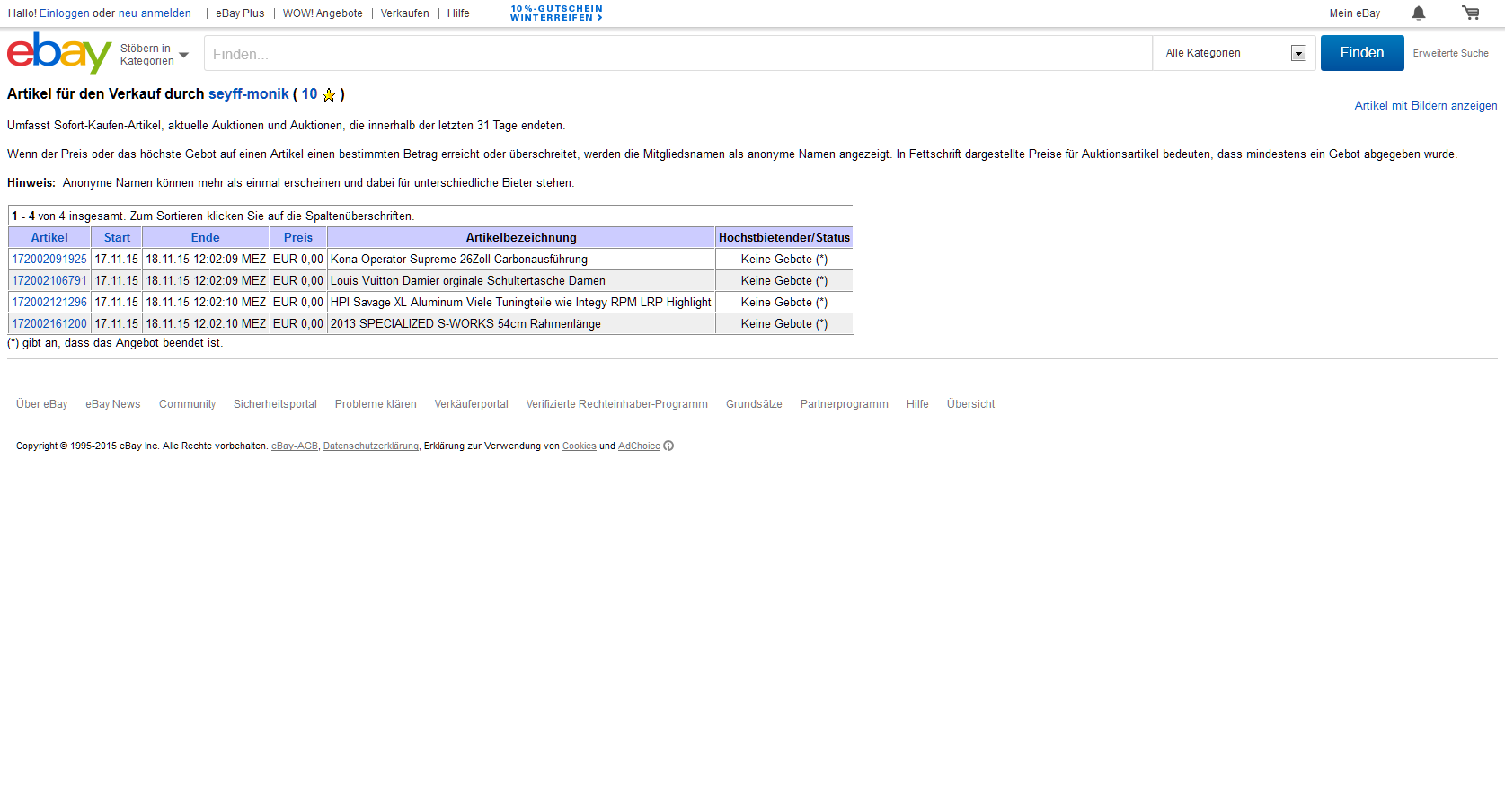Open Erweiterte Suche link
Image resolution: width=1505 pixels, height=812 pixels.
coord(1450,54)
